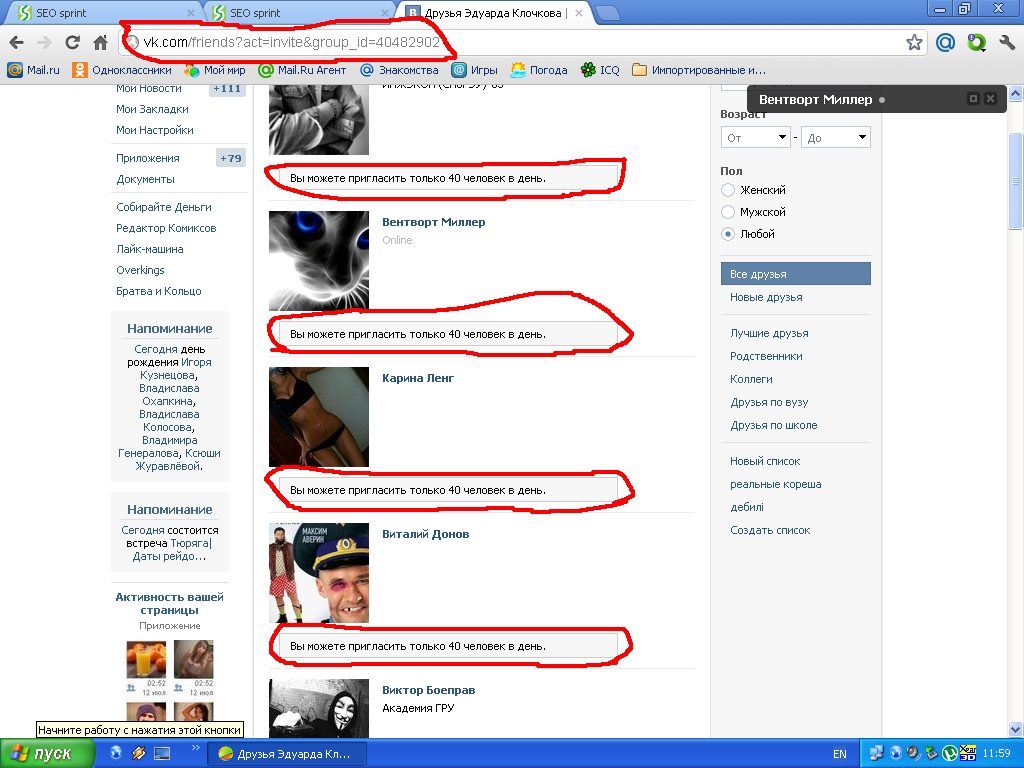Go back with the browser back arrow
Viewport: 1024px width, 768px height.
(16, 43)
